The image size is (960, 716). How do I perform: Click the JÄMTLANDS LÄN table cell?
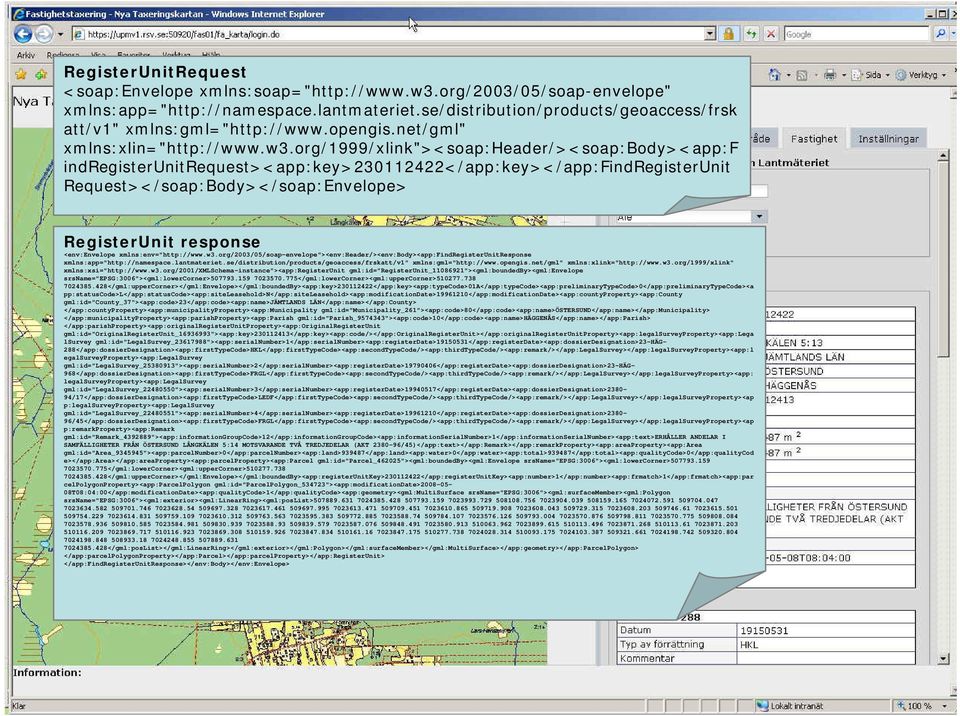coord(840,356)
